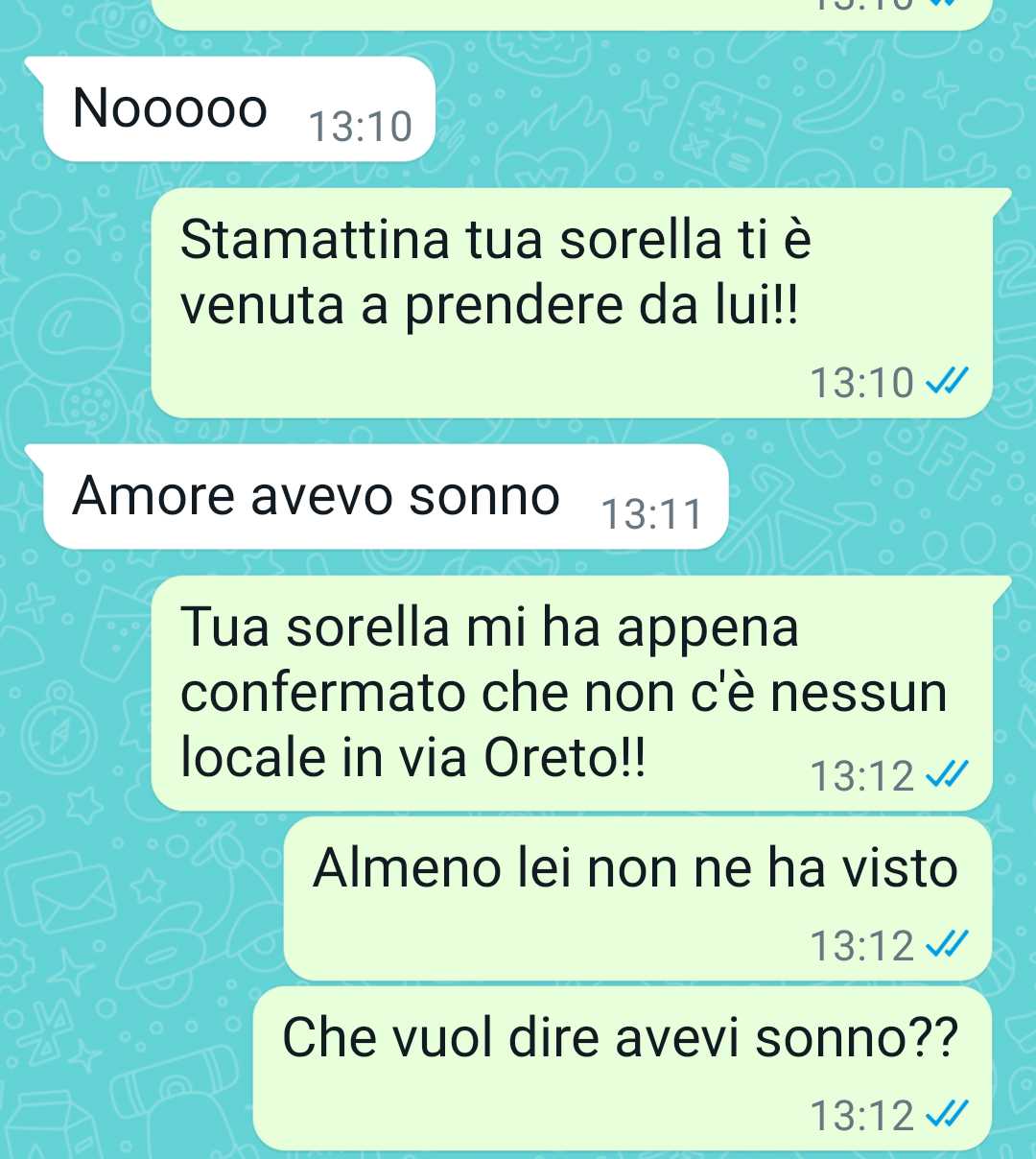
Task: Tap the 13:12 time under 'ha visto'
Action: tap(862, 946)
